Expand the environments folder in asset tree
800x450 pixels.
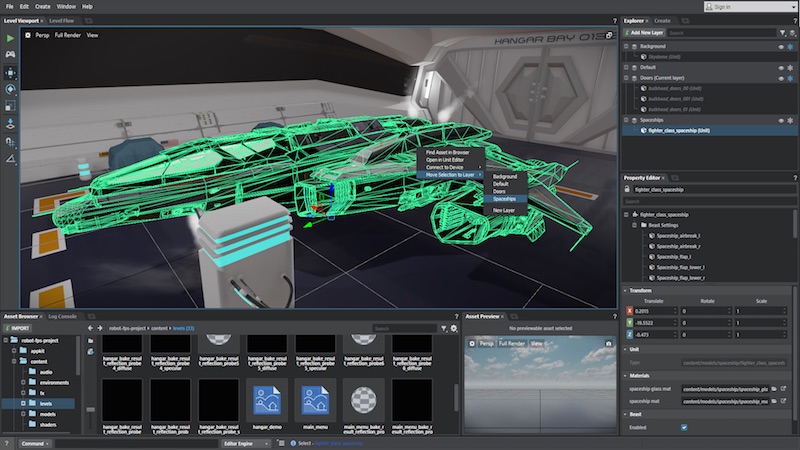click(23, 382)
